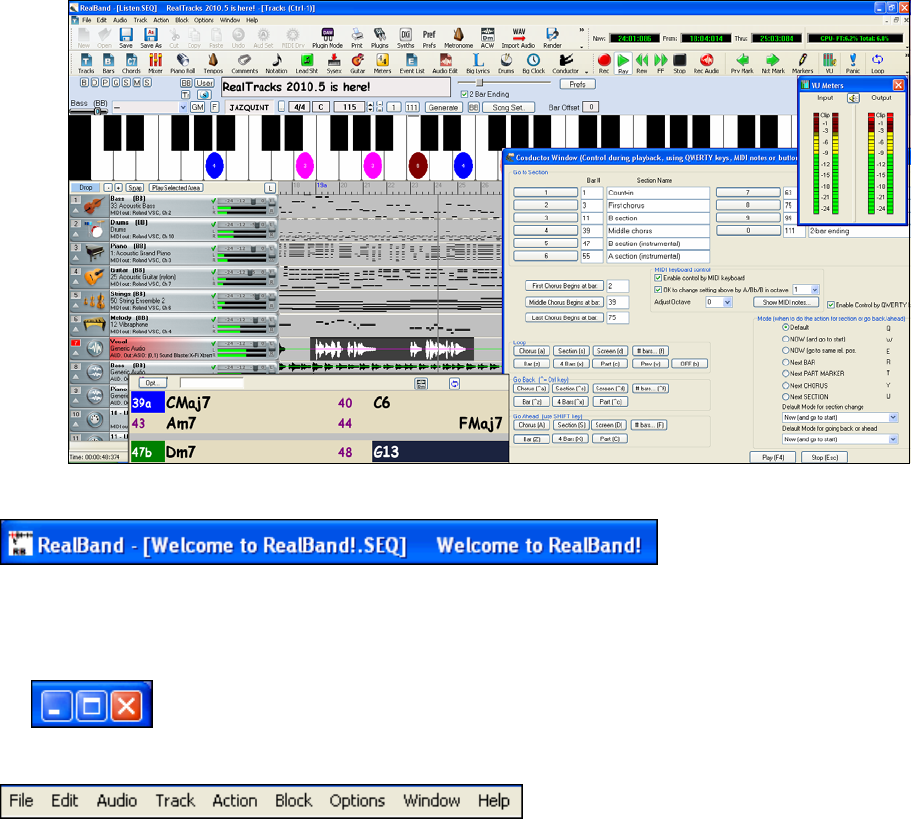This screenshot has width=911, height=819.
Task: Click the tempo 115 spinner arrows
Action: click(x=370, y=107)
